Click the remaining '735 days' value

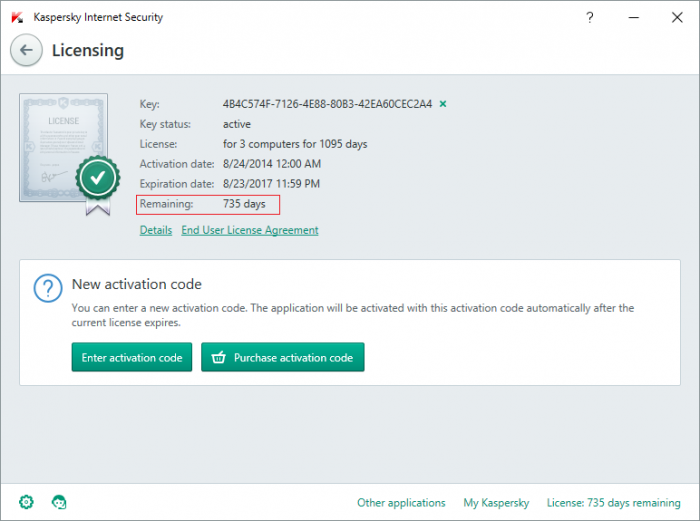(x=244, y=204)
